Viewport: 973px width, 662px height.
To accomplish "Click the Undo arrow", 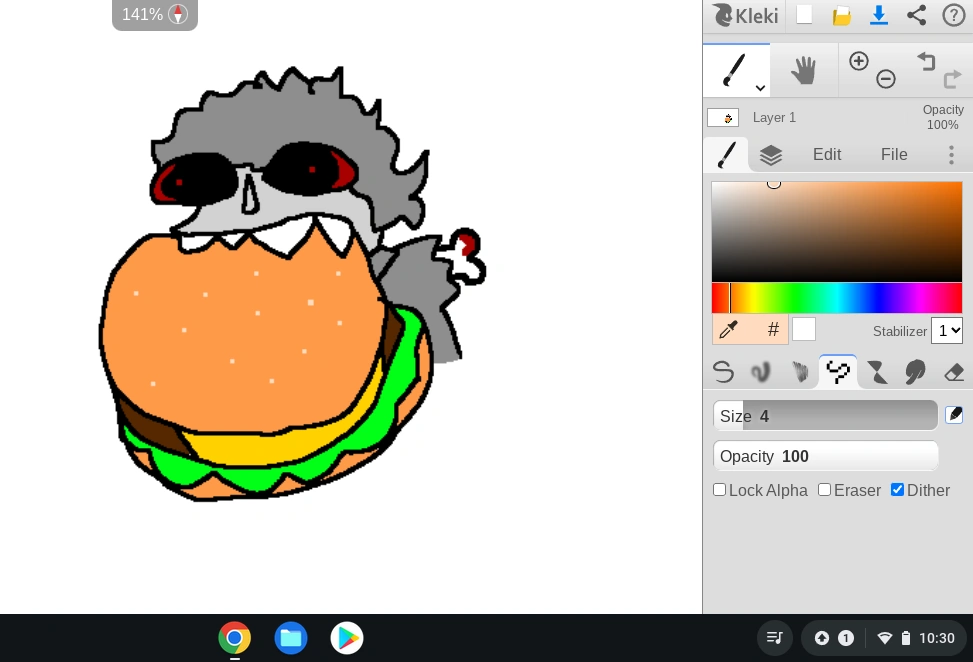I will [x=926, y=61].
